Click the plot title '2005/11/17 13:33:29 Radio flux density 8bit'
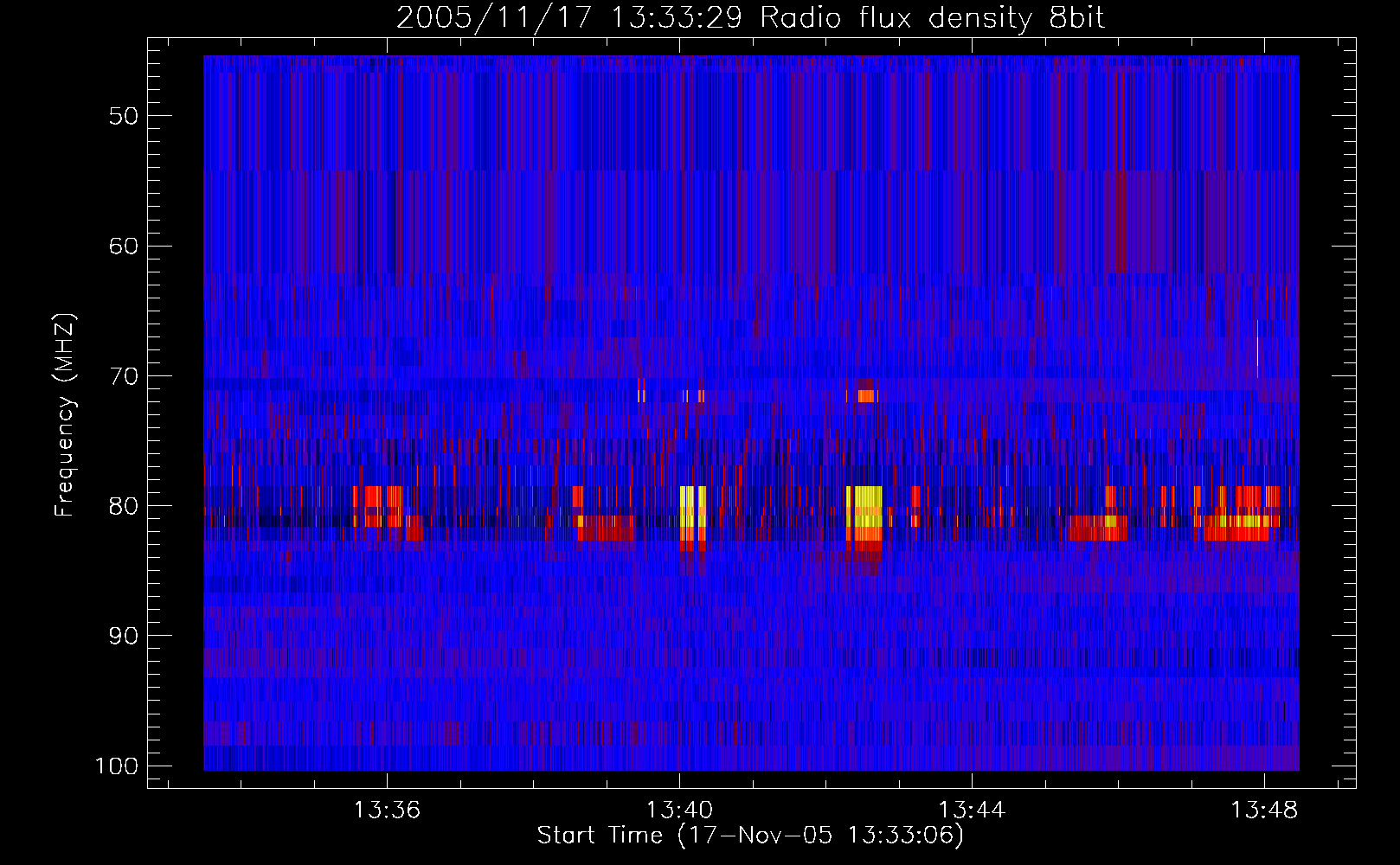The image size is (1400, 865). pyautogui.click(x=750, y=17)
